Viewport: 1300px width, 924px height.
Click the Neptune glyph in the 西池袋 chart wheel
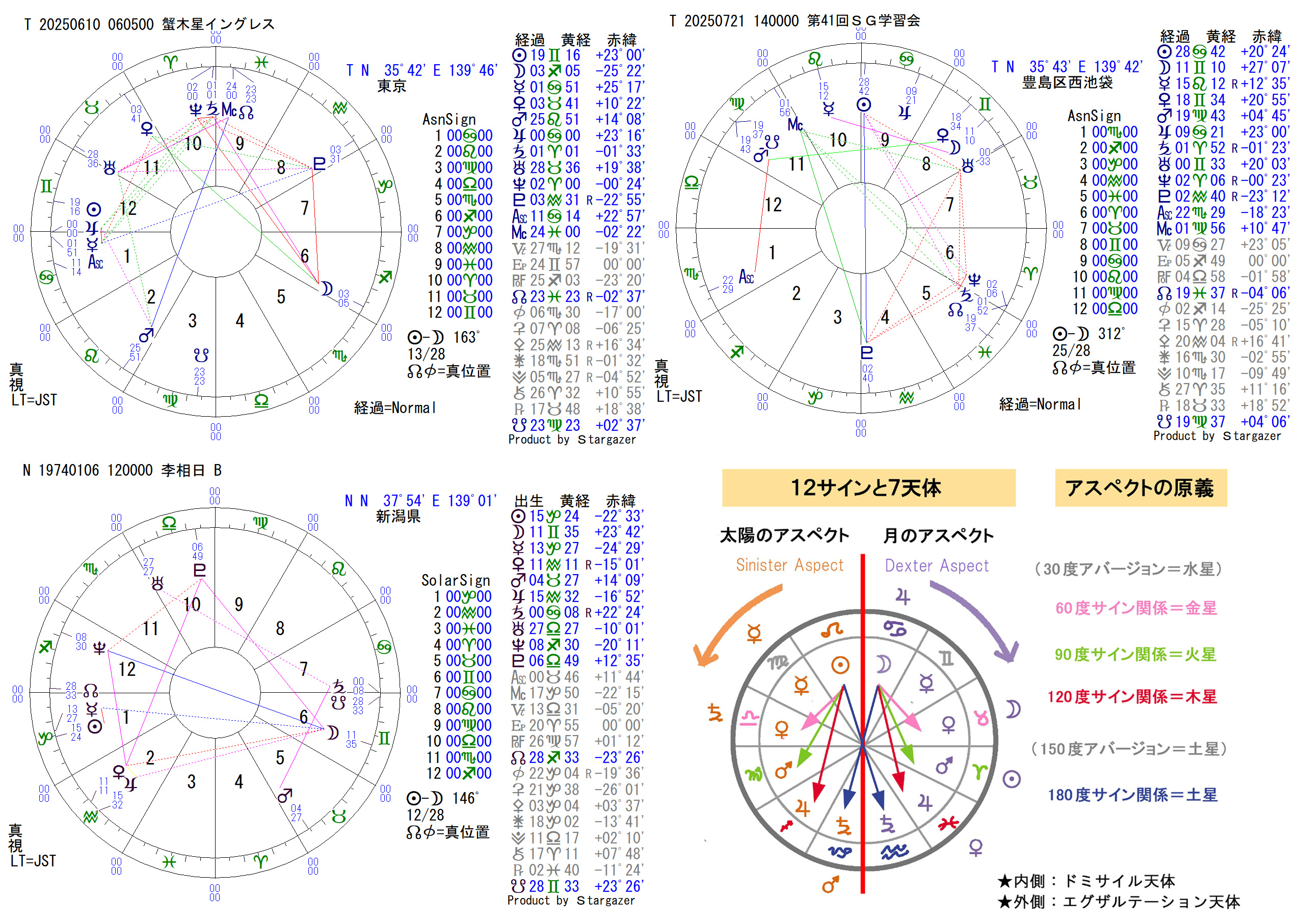[974, 280]
